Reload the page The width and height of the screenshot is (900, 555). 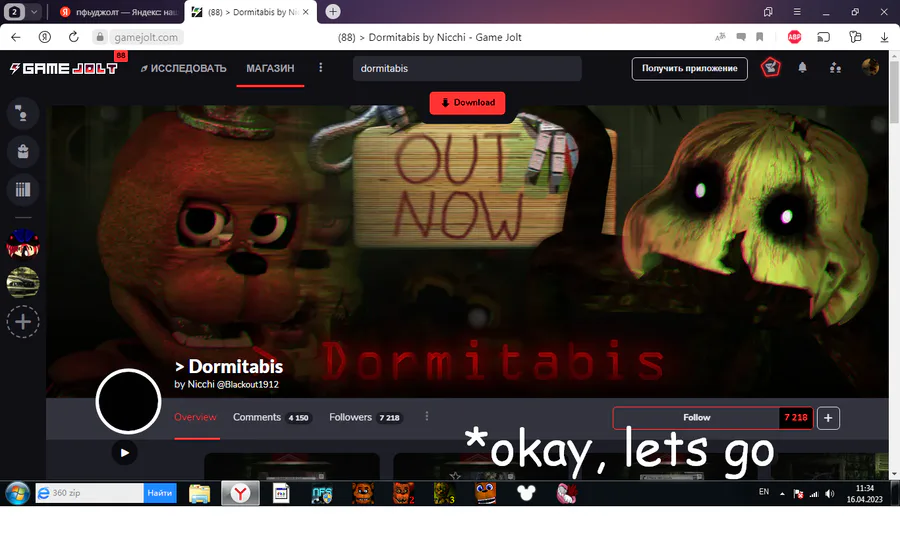pos(73,37)
